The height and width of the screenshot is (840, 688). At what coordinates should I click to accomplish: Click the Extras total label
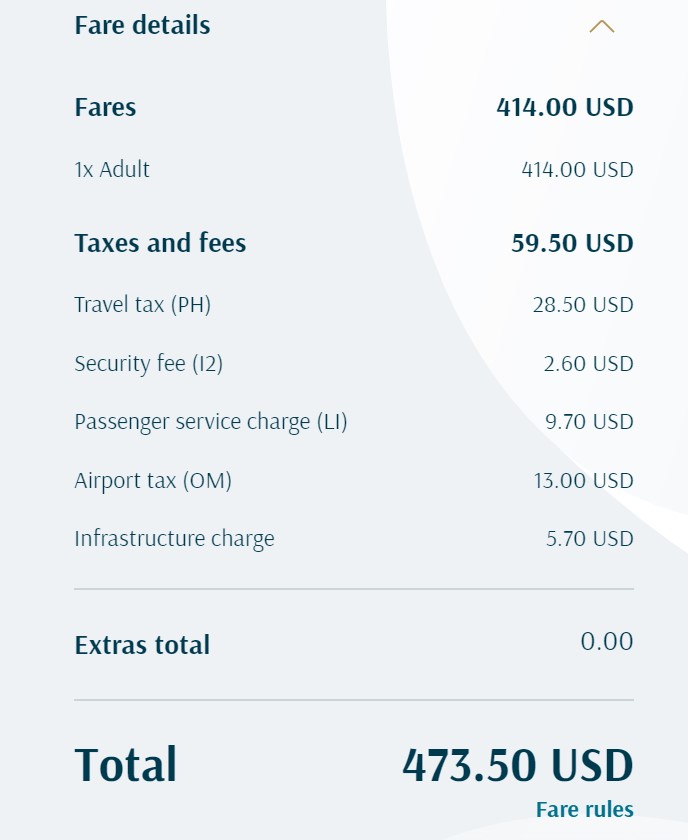click(142, 645)
